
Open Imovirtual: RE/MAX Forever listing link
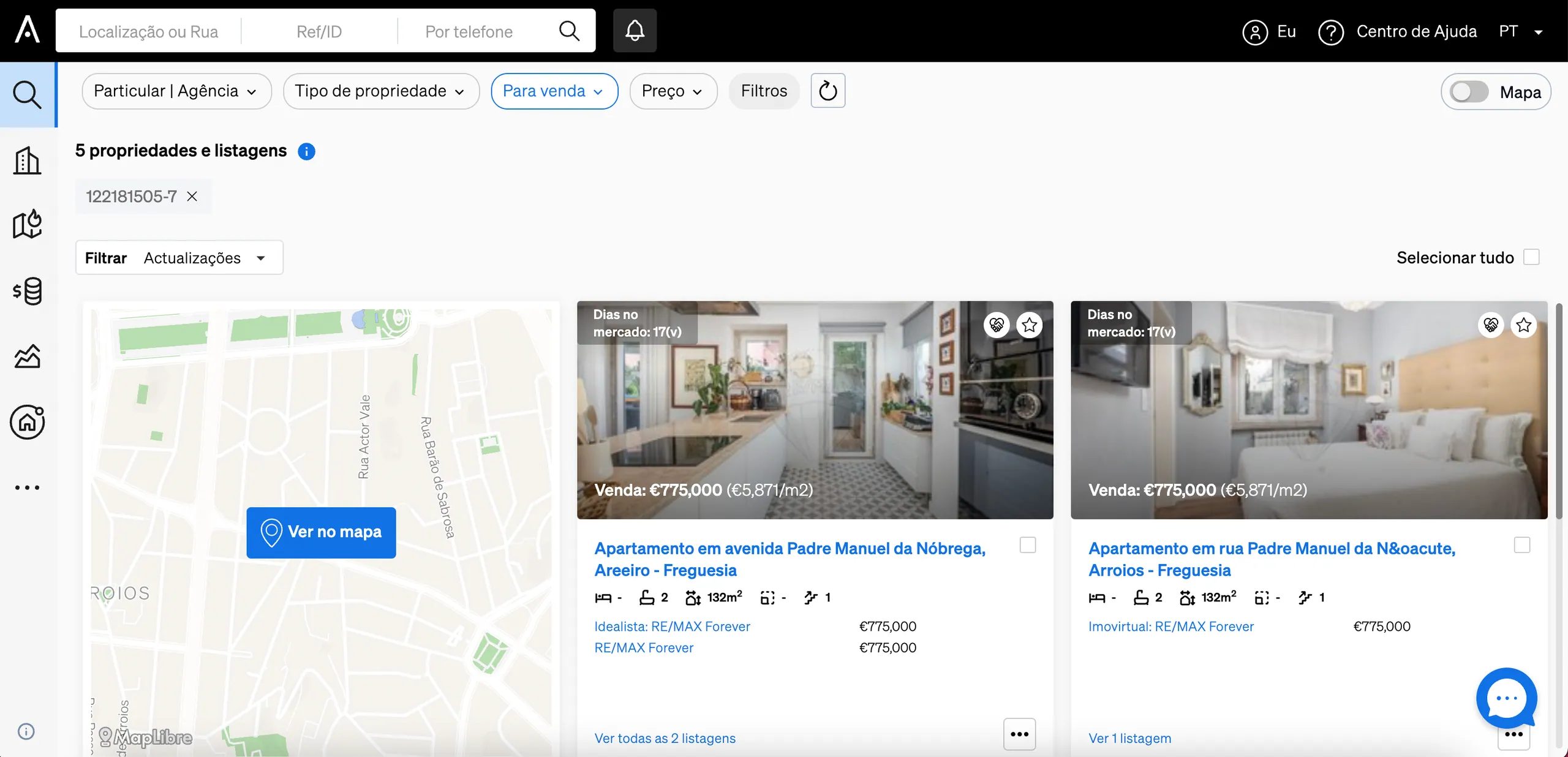pyautogui.click(x=1171, y=627)
